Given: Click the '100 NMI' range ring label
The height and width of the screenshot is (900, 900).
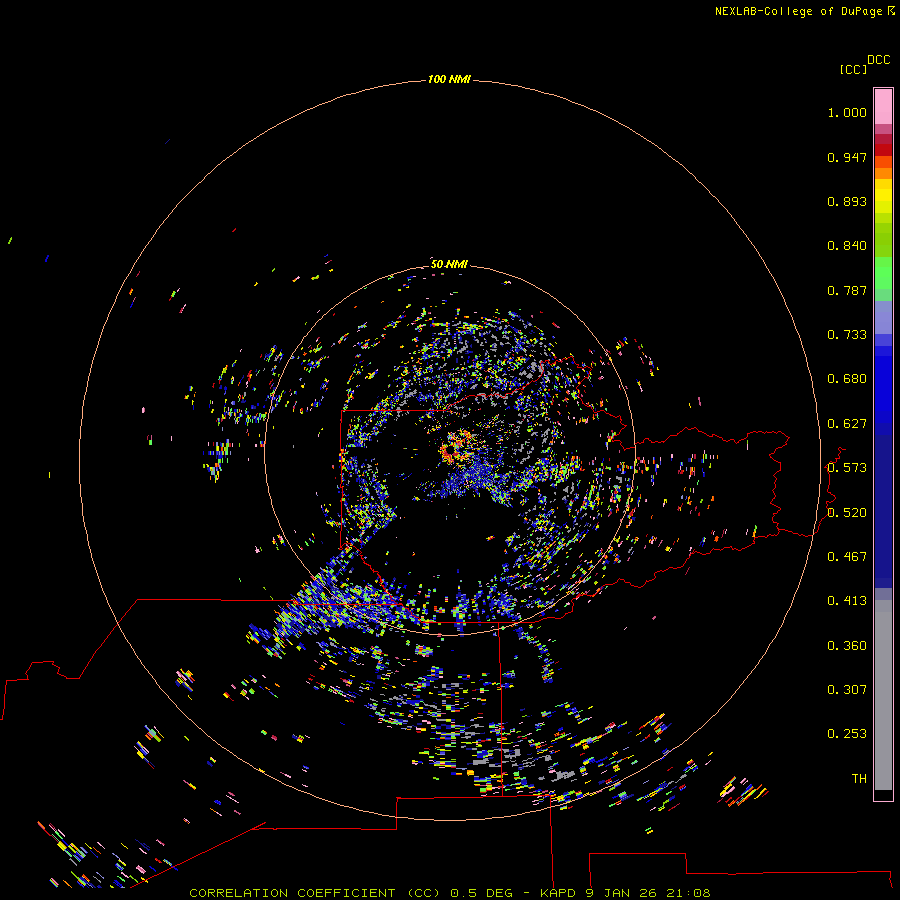Looking at the screenshot, I should 449,79.
